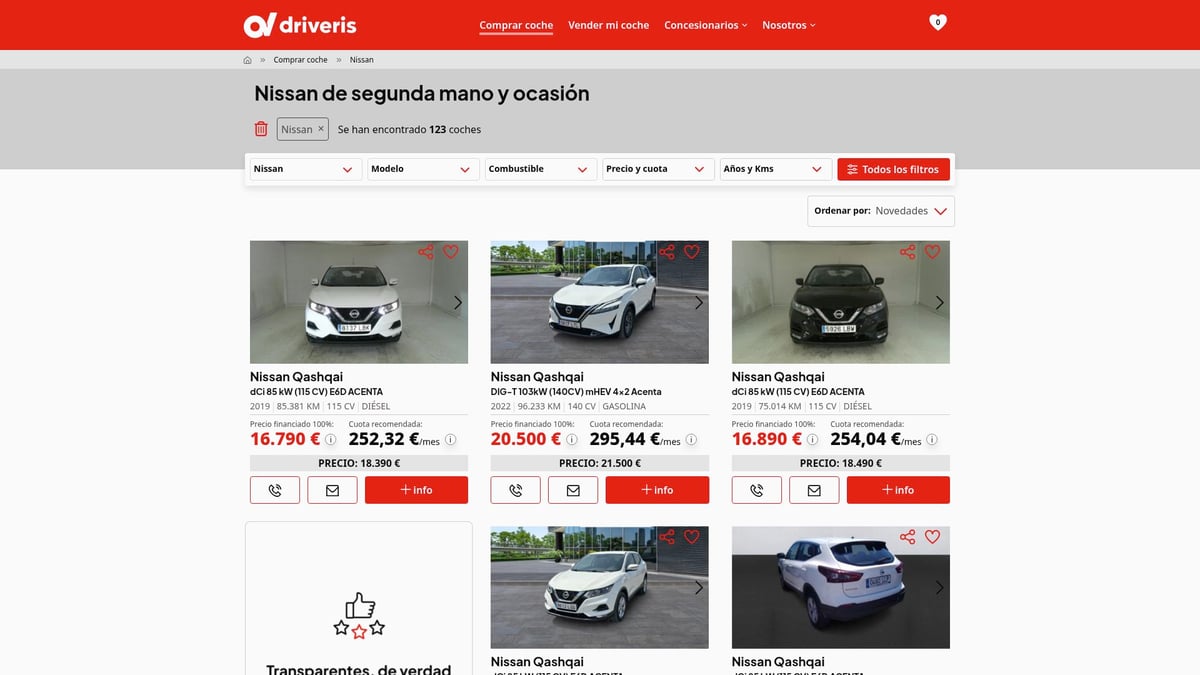Click email icon on second Qashqai card
1200x675 pixels.
point(573,490)
